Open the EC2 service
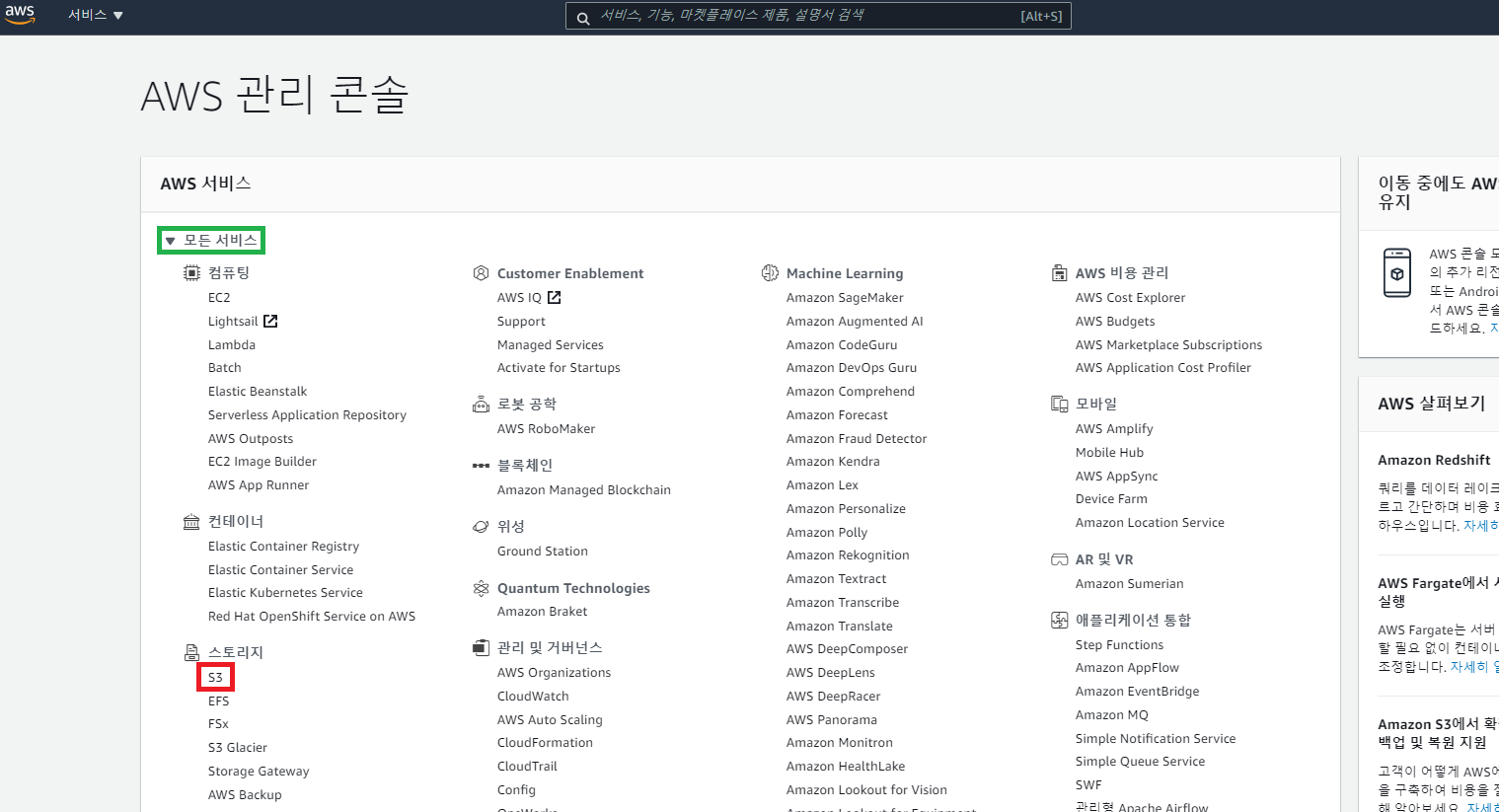1499x812 pixels. [219, 297]
